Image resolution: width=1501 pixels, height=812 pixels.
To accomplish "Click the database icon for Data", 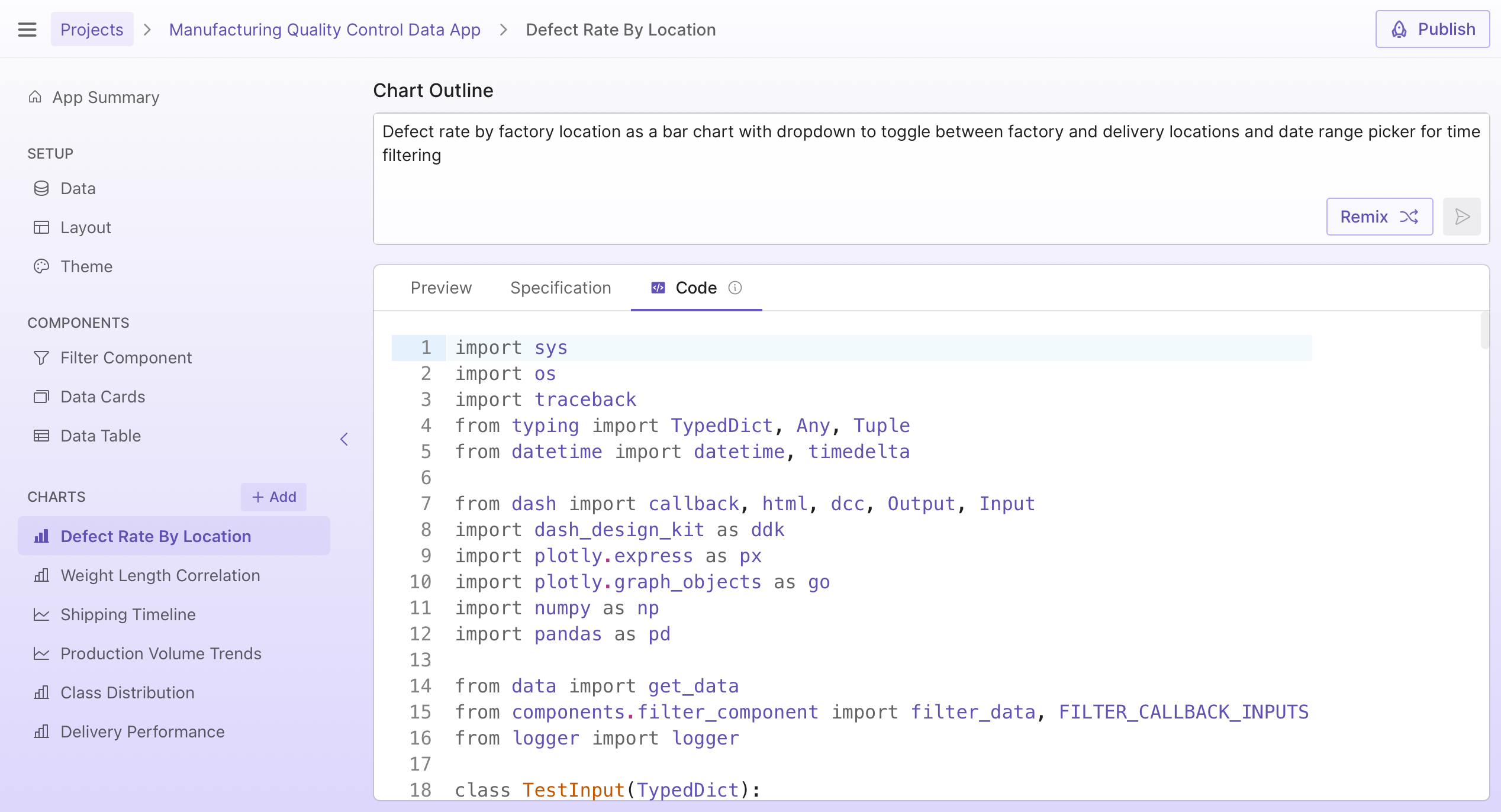I will [41, 188].
